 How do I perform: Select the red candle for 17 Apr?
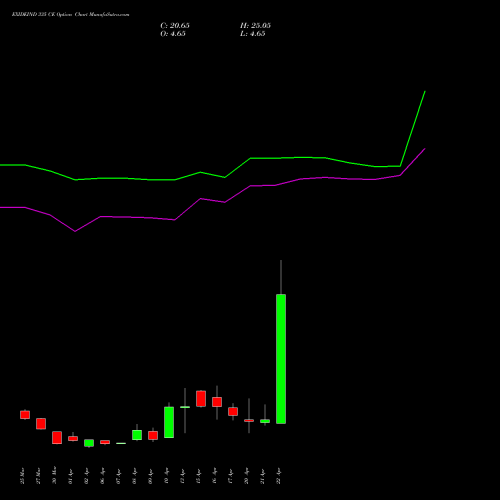click(x=233, y=411)
